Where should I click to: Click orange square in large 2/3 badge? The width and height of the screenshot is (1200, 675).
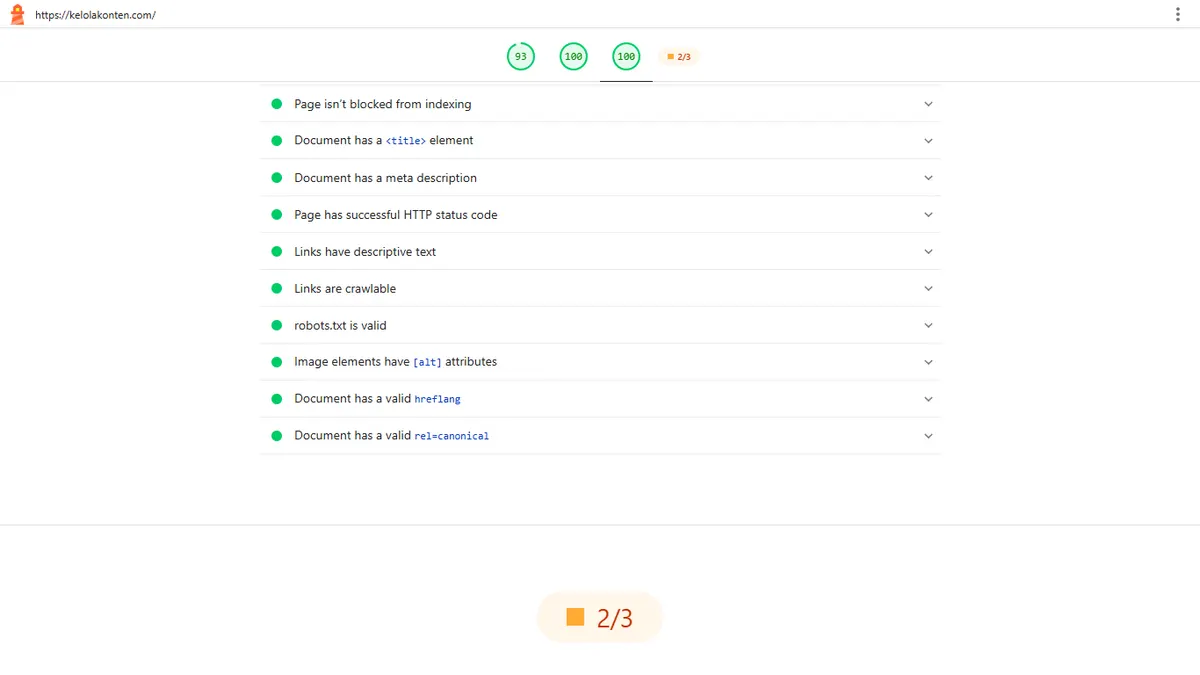click(575, 617)
